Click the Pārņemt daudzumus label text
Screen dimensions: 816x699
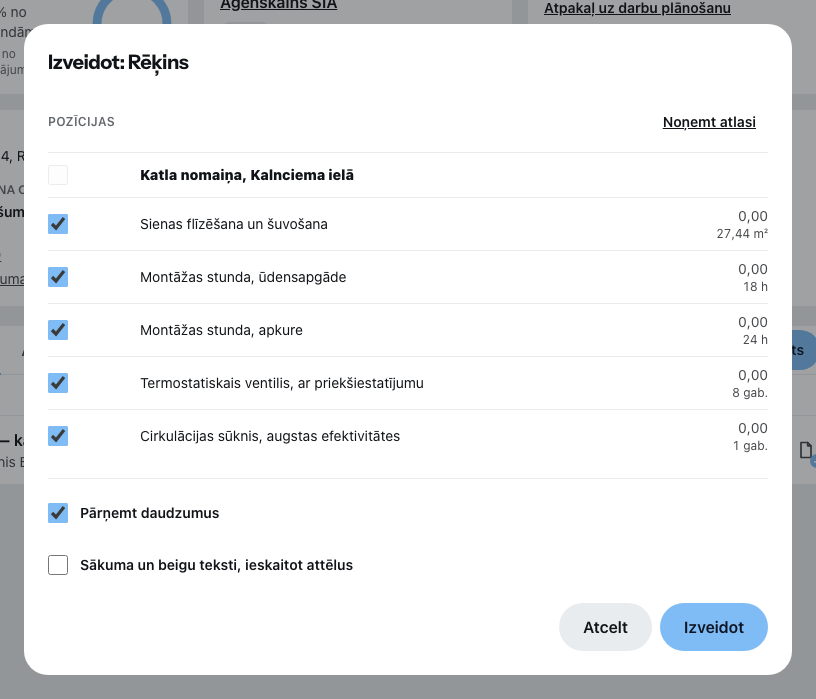[149, 513]
